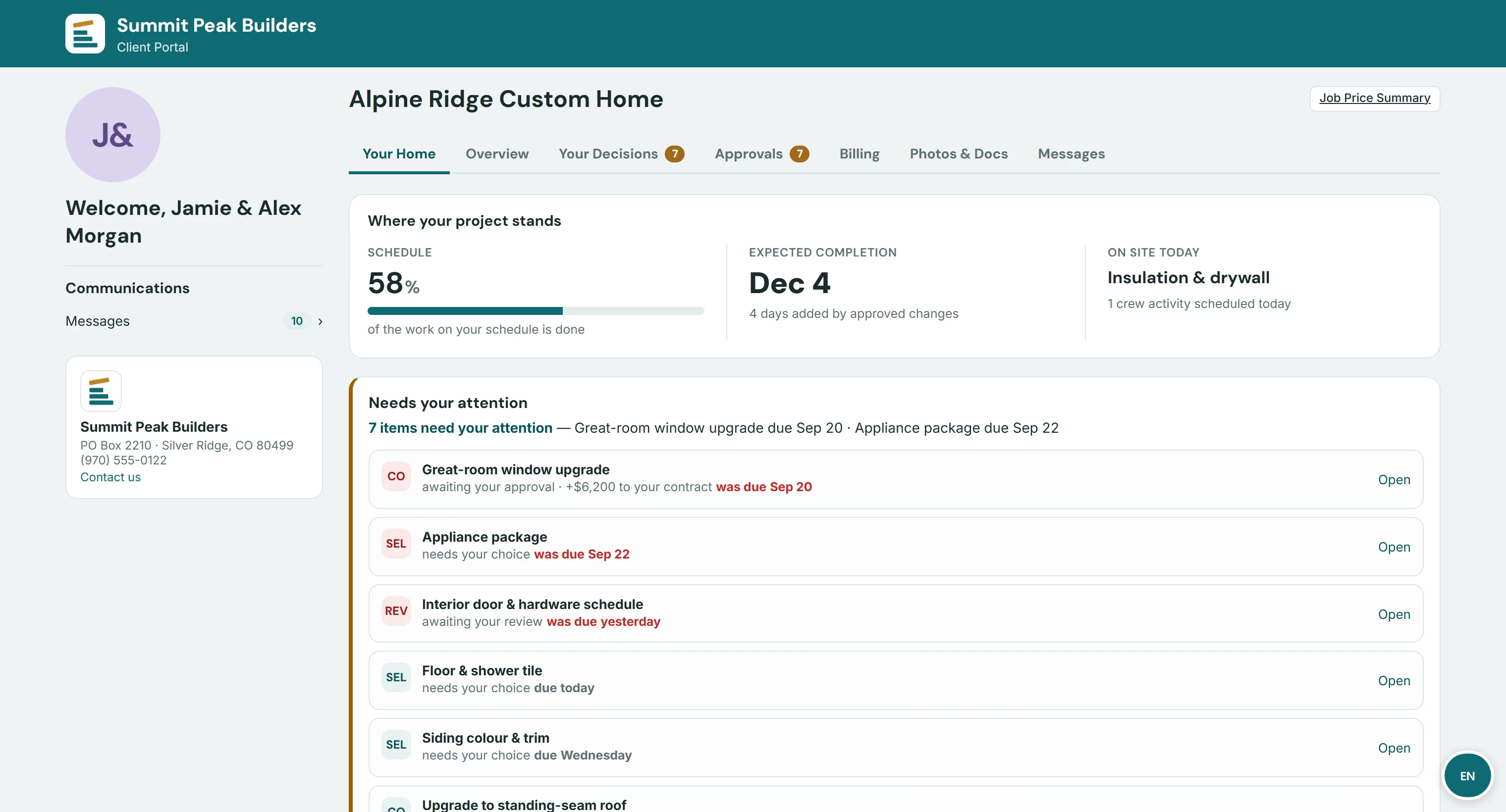The image size is (1506, 812).
Task: Click the Insulation & drywall heading
Action: (x=1188, y=277)
